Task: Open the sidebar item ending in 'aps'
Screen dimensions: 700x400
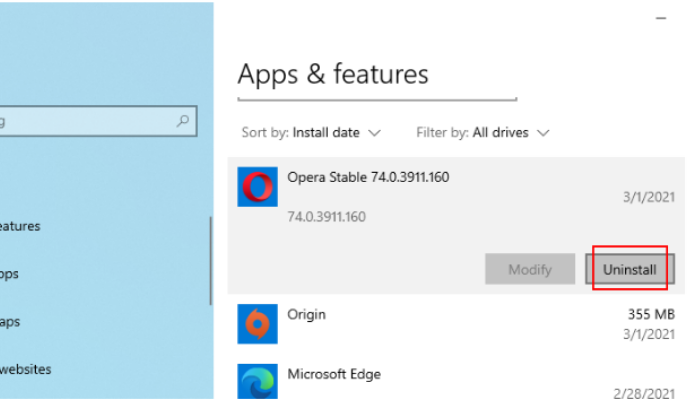Action: [10, 322]
